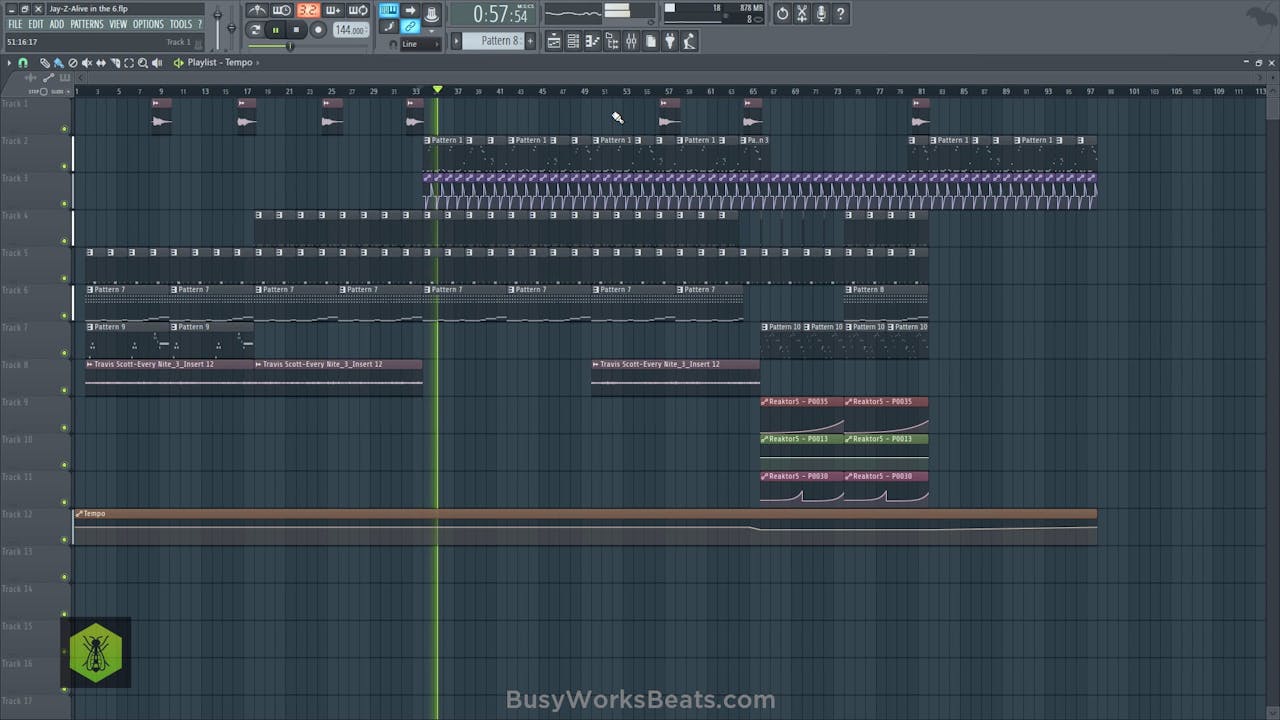Mute Track 1 with its green light
1280x720 pixels.
[x=65, y=129]
